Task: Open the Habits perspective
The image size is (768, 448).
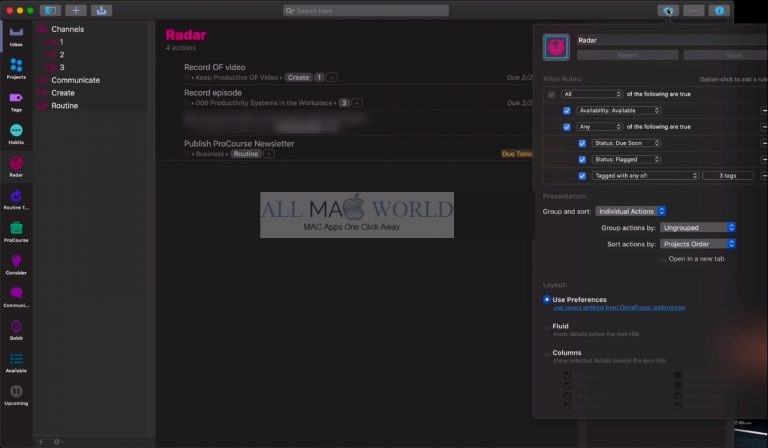Action: (16, 134)
